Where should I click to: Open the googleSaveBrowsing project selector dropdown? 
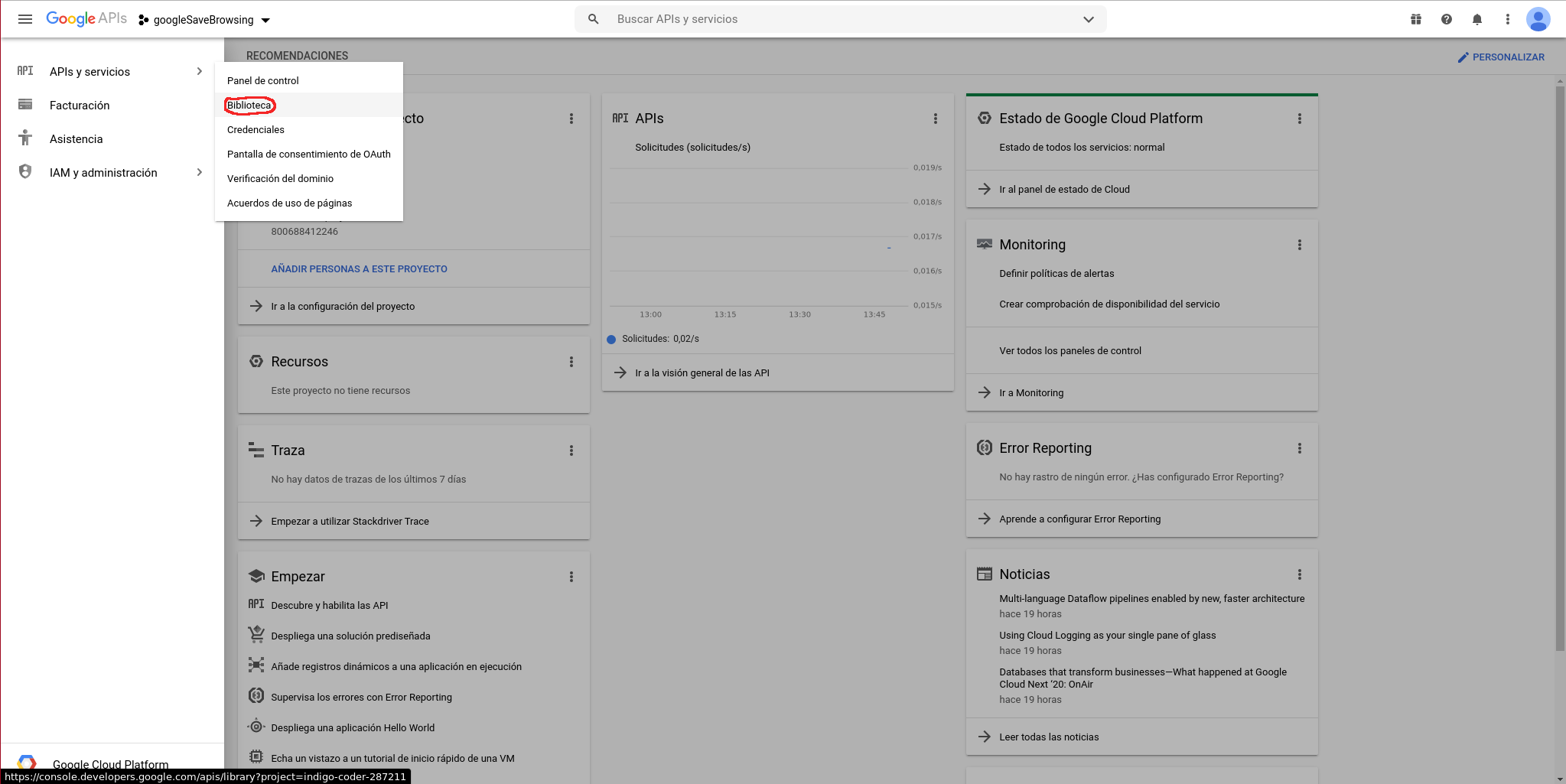[204, 20]
